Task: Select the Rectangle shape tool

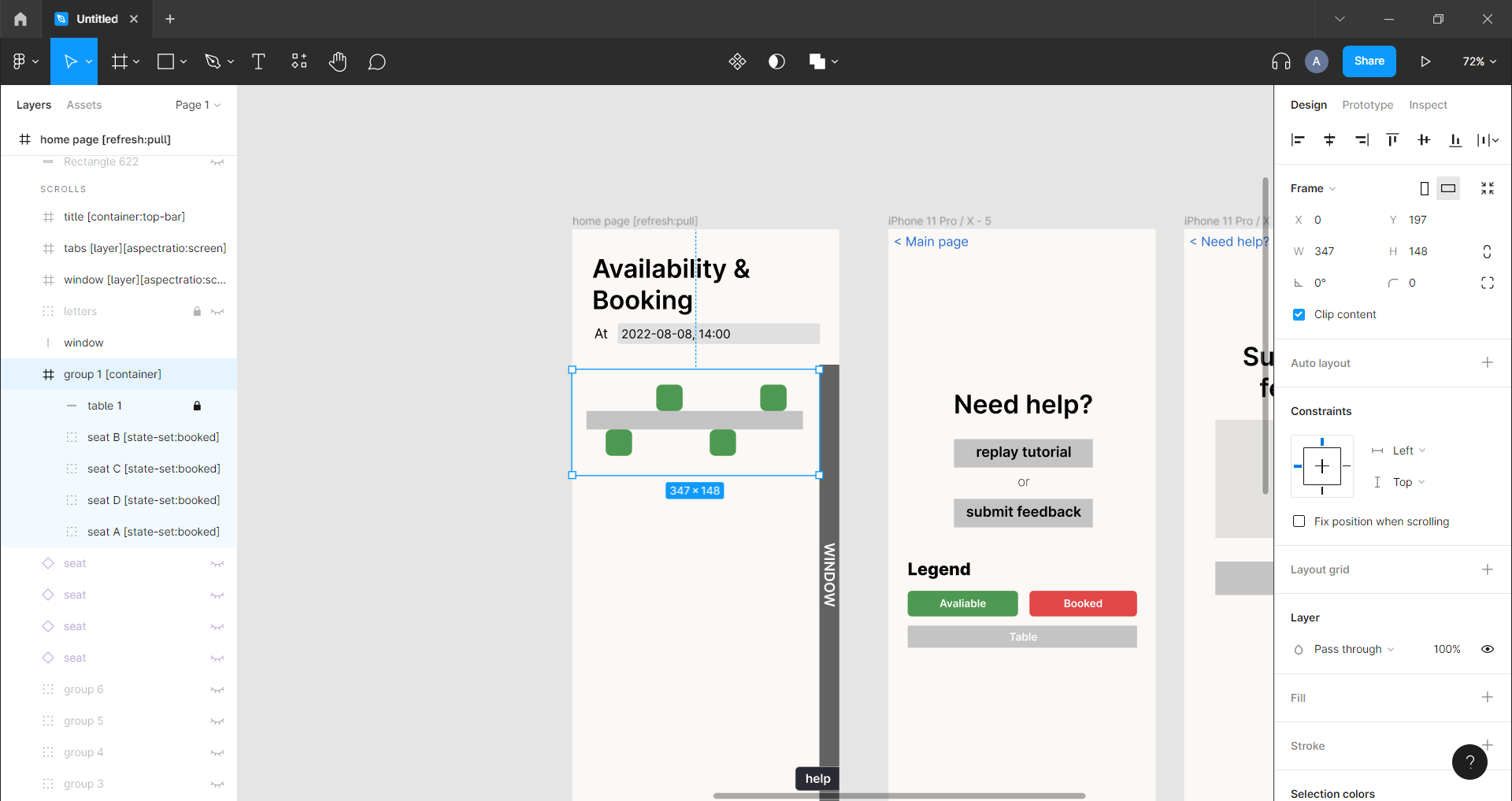Action: (x=165, y=61)
